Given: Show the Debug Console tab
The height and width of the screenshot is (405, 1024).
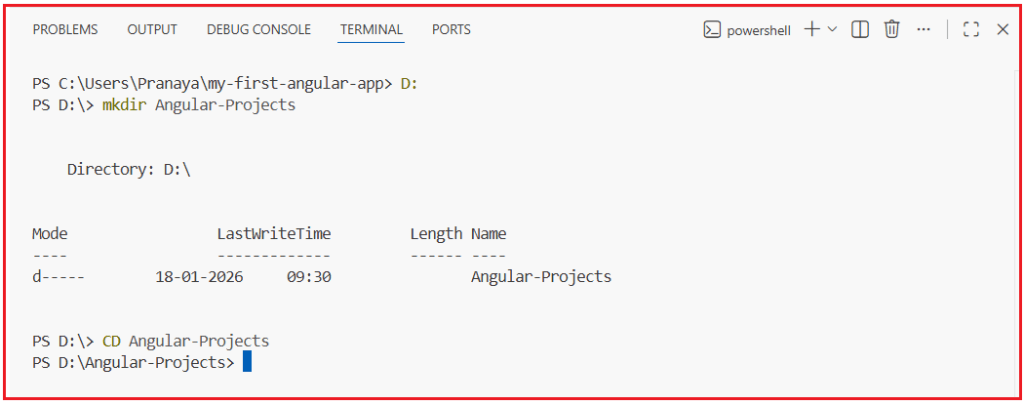Looking at the screenshot, I should tap(258, 30).
